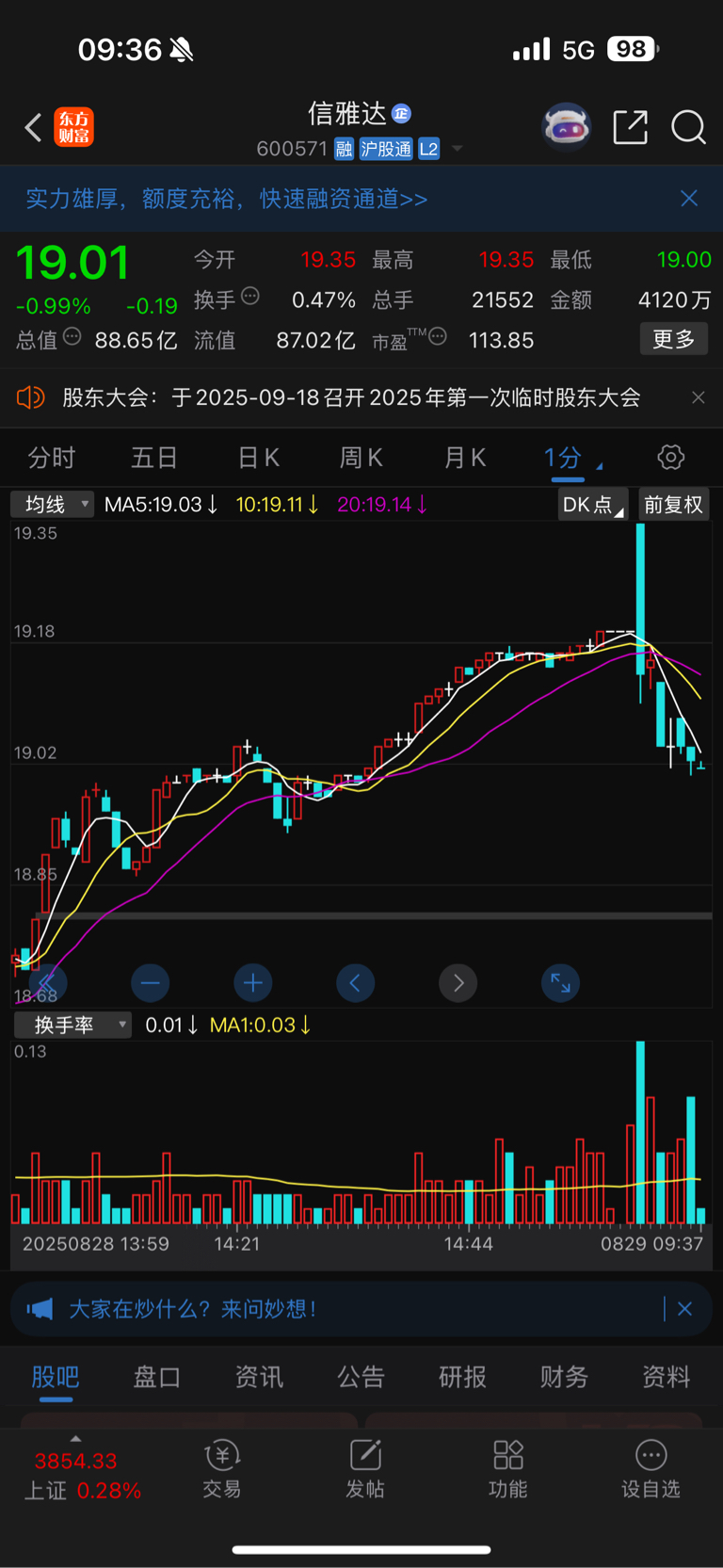
Task: Tap the 前复权 adjustment button
Action: click(x=674, y=505)
